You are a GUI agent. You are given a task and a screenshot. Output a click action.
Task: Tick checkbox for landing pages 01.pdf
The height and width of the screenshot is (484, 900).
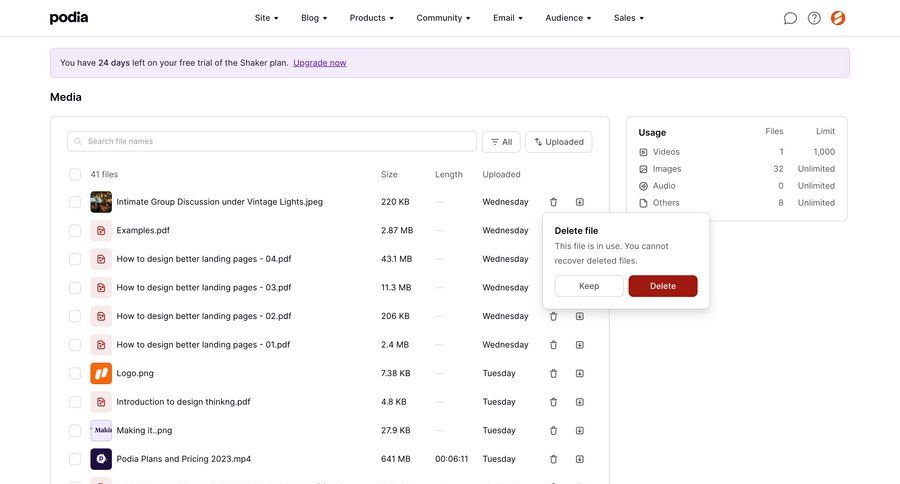point(75,345)
